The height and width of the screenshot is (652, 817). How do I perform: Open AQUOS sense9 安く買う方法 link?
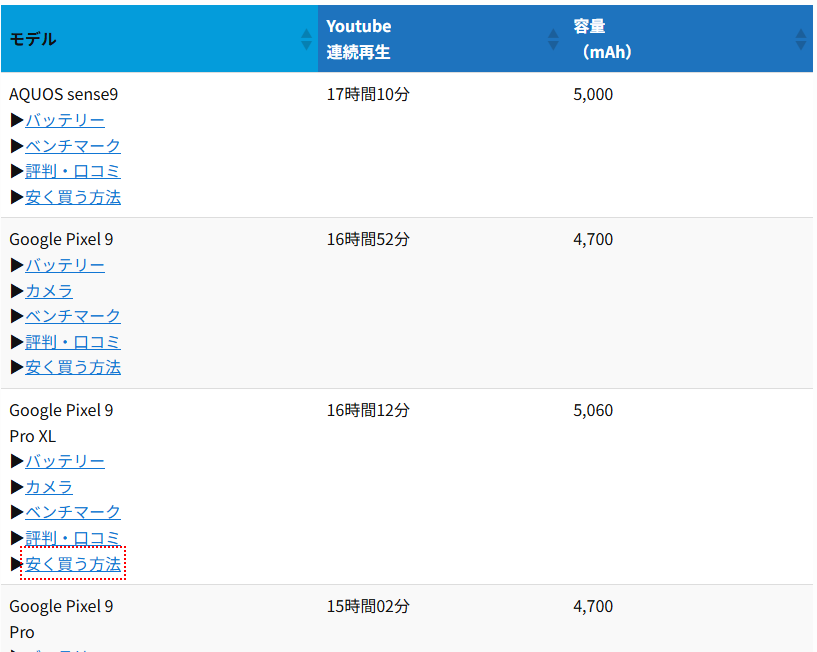tap(73, 197)
